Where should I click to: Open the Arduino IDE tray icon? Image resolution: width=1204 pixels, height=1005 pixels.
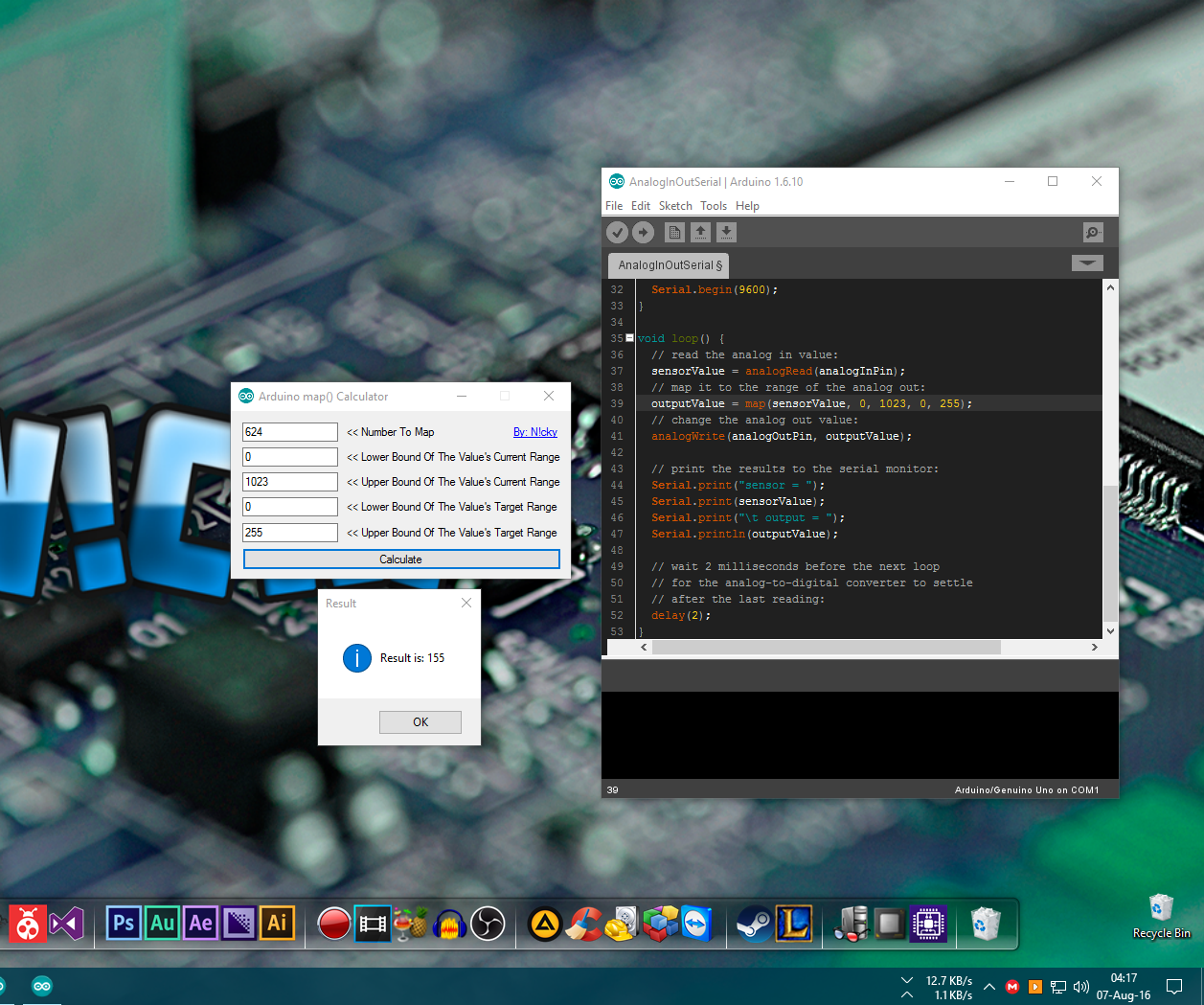click(42, 986)
